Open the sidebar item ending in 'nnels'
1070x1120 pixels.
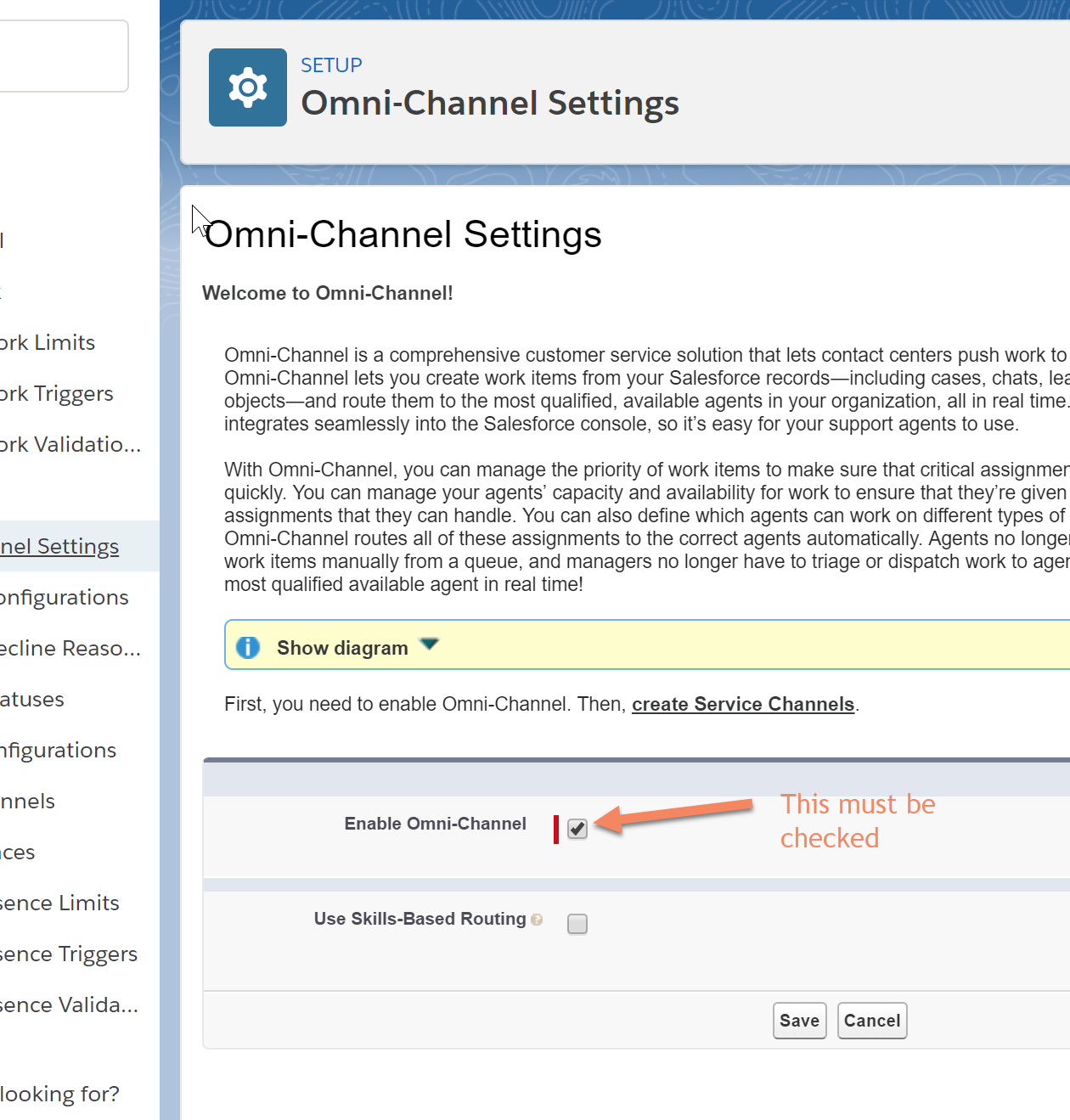pyautogui.click(x=27, y=801)
